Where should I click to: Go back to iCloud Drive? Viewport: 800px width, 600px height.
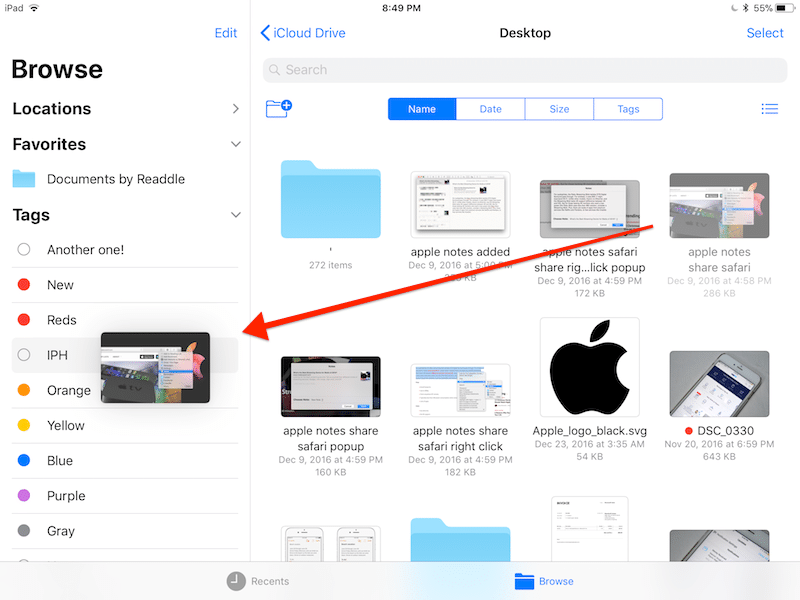(303, 33)
